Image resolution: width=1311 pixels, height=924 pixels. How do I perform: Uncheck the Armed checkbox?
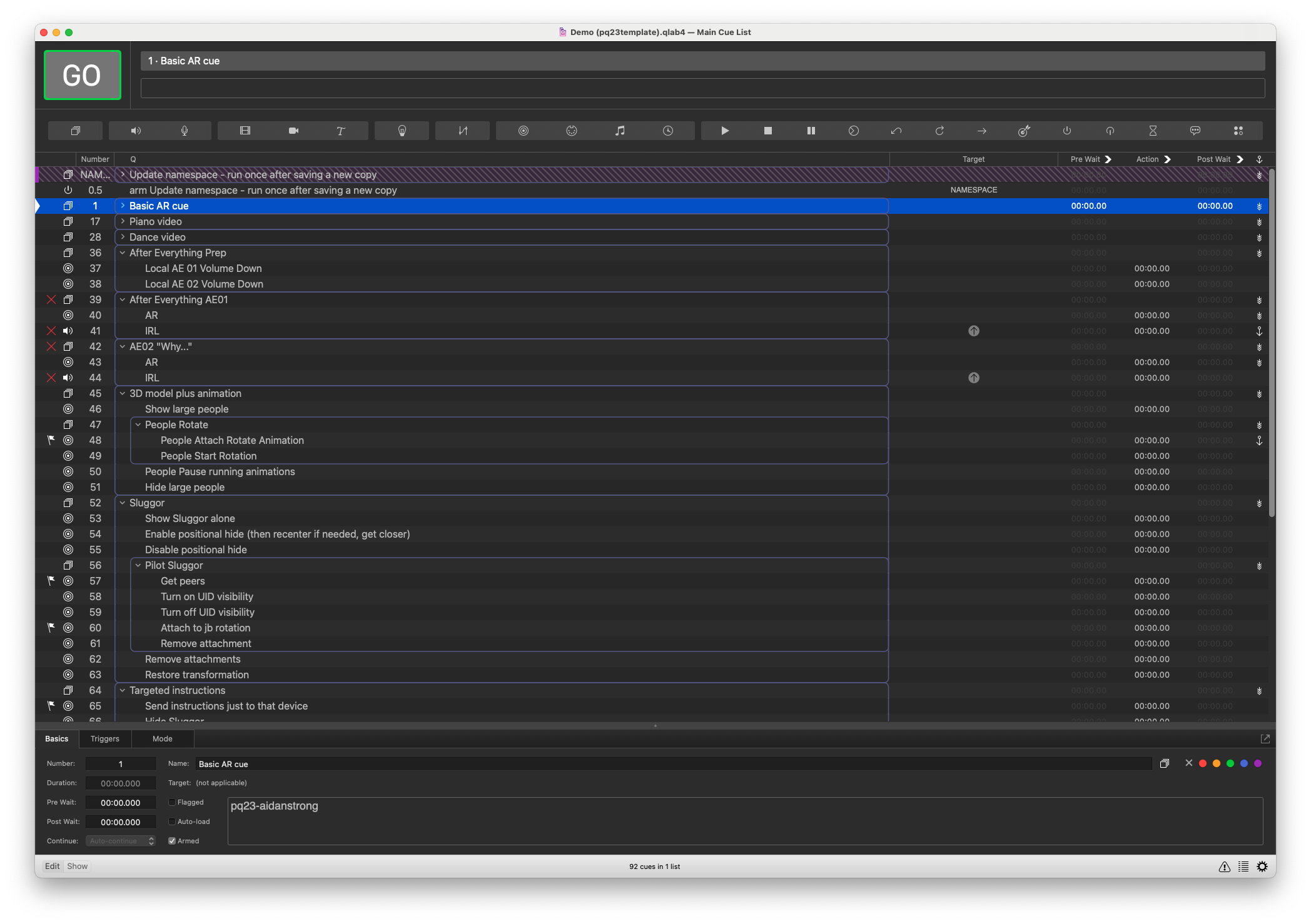point(172,841)
